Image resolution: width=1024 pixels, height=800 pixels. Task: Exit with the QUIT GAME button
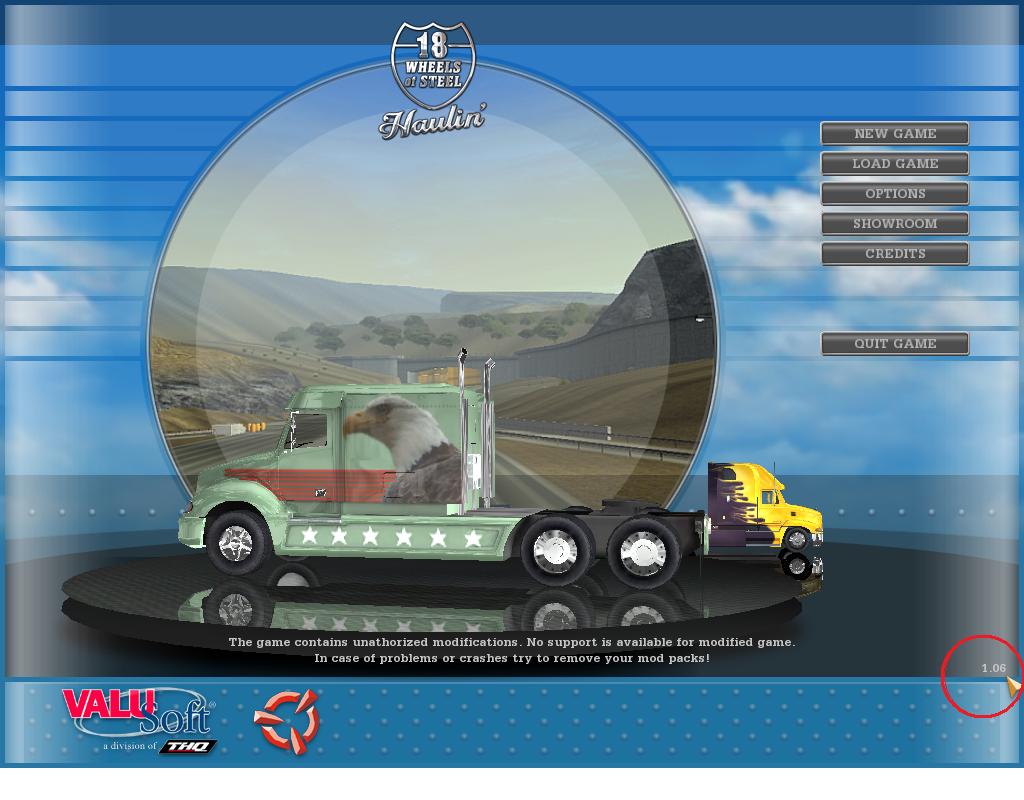pos(895,344)
